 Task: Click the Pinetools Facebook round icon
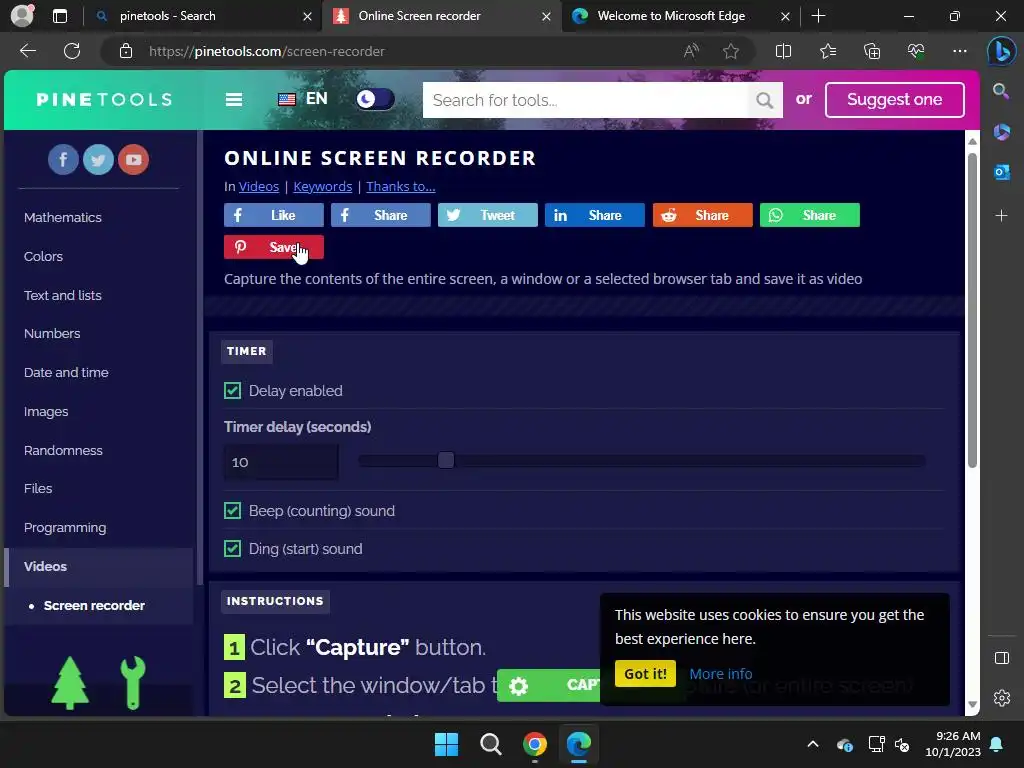click(63, 159)
